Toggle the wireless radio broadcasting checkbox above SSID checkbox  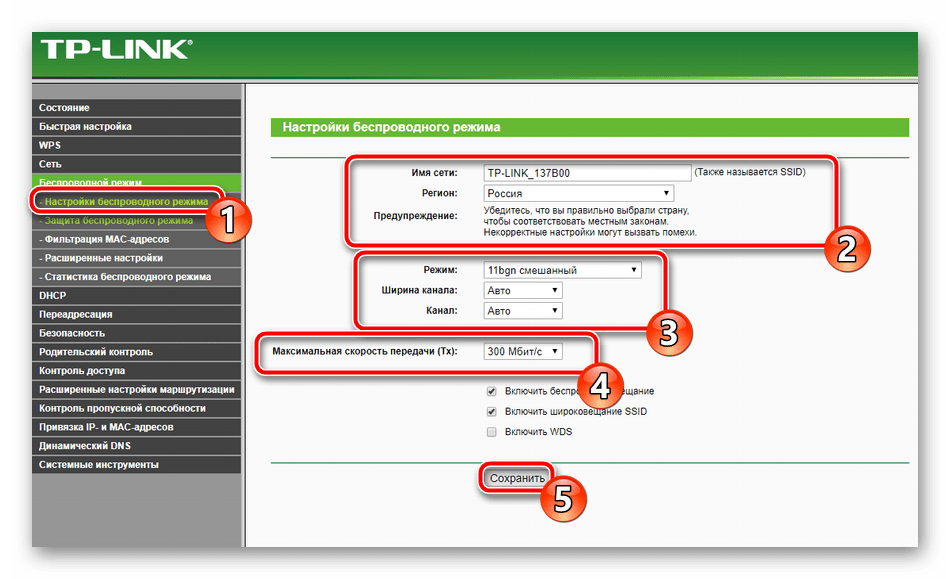point(491,391)
